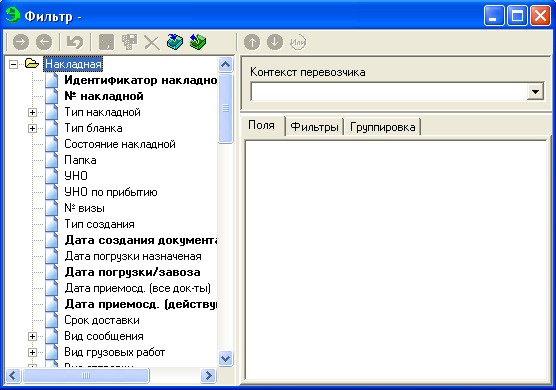Click the vertical scrollbar thumb of the tree
This screenshot has width=556, height=390.
[x=226, y=108]
